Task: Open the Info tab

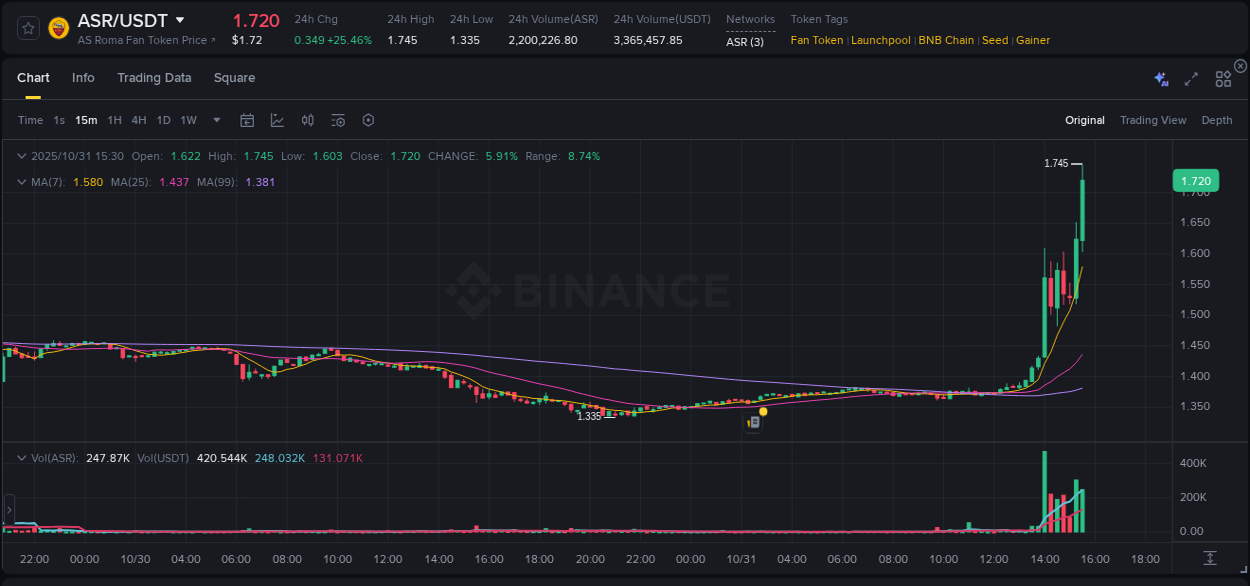Action: coord(83,78)
